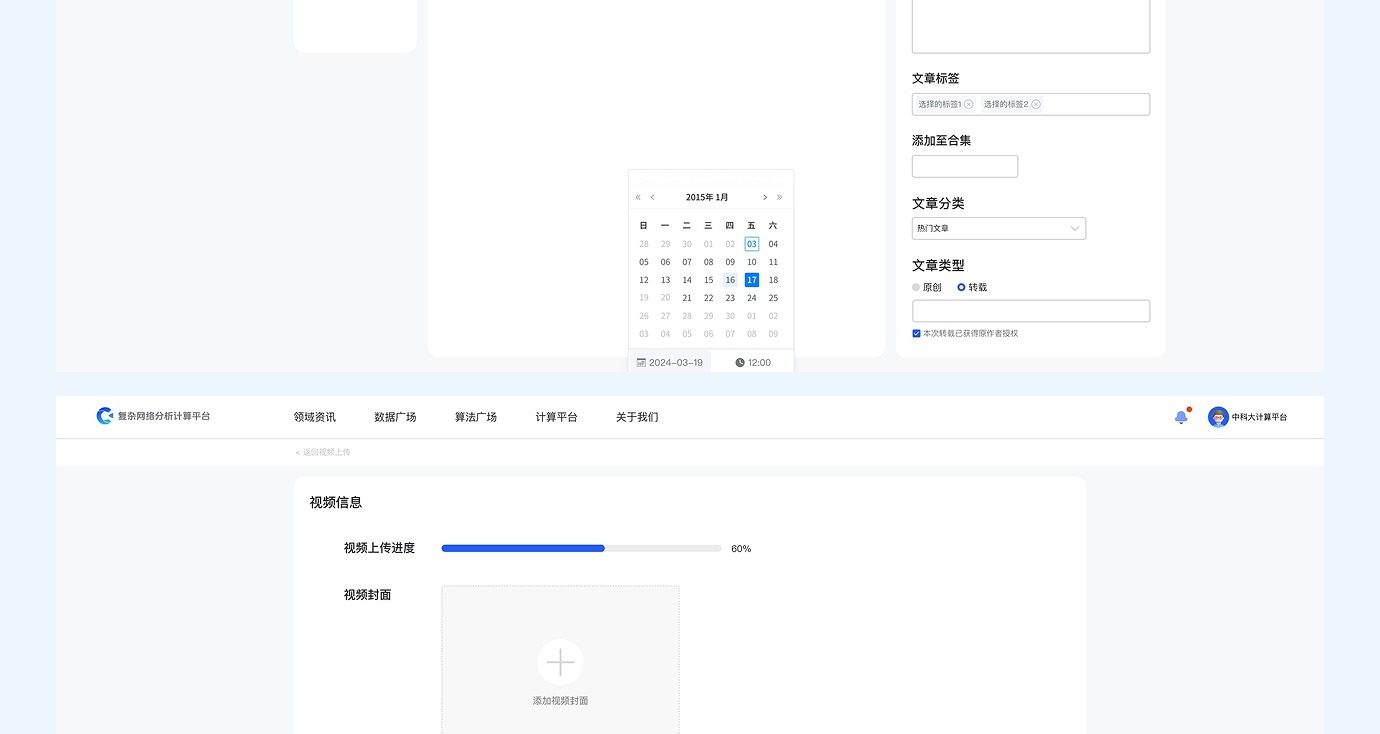
Task: Open the notification bell
Action: click(1182, 417)
